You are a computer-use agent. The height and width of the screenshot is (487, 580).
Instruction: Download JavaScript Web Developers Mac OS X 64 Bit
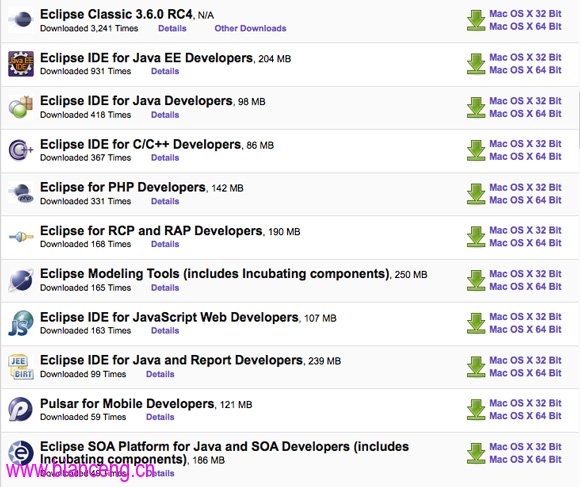(x=525, y=330)
